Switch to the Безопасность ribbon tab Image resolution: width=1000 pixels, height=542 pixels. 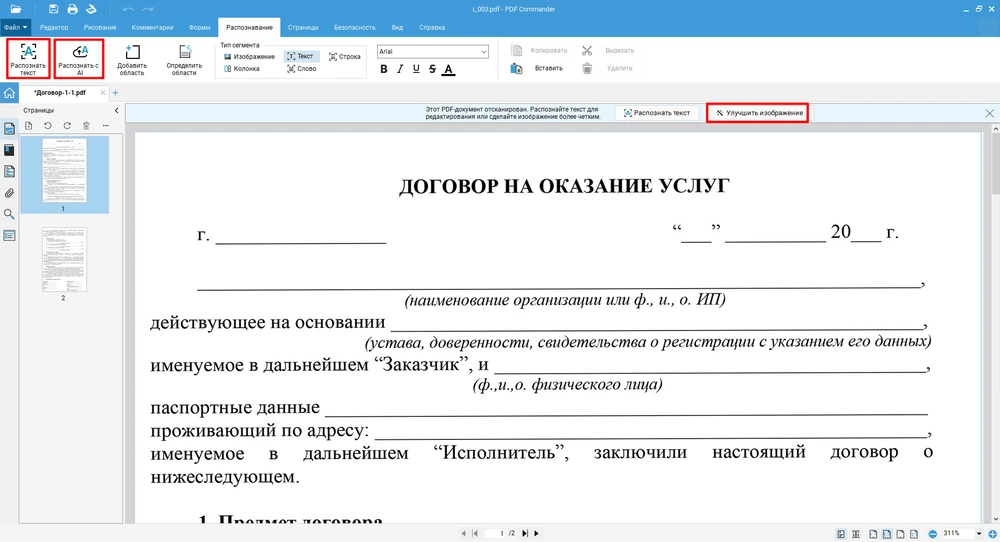point(355,27)
